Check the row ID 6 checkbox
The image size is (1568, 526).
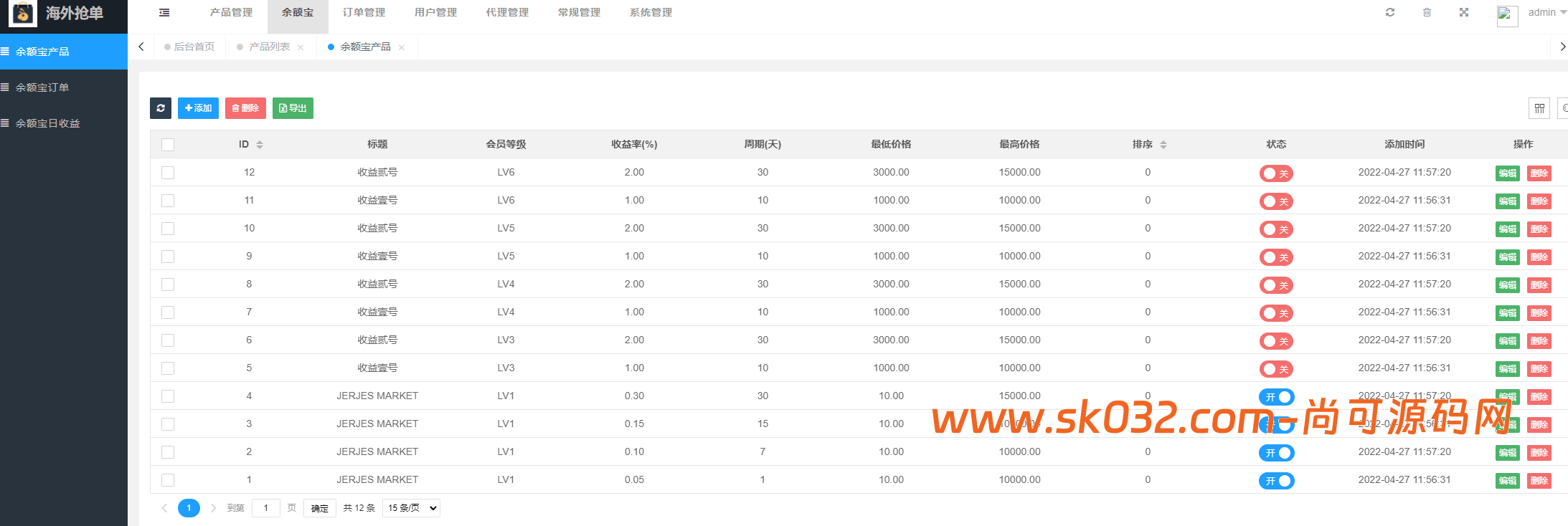[168, 340]
